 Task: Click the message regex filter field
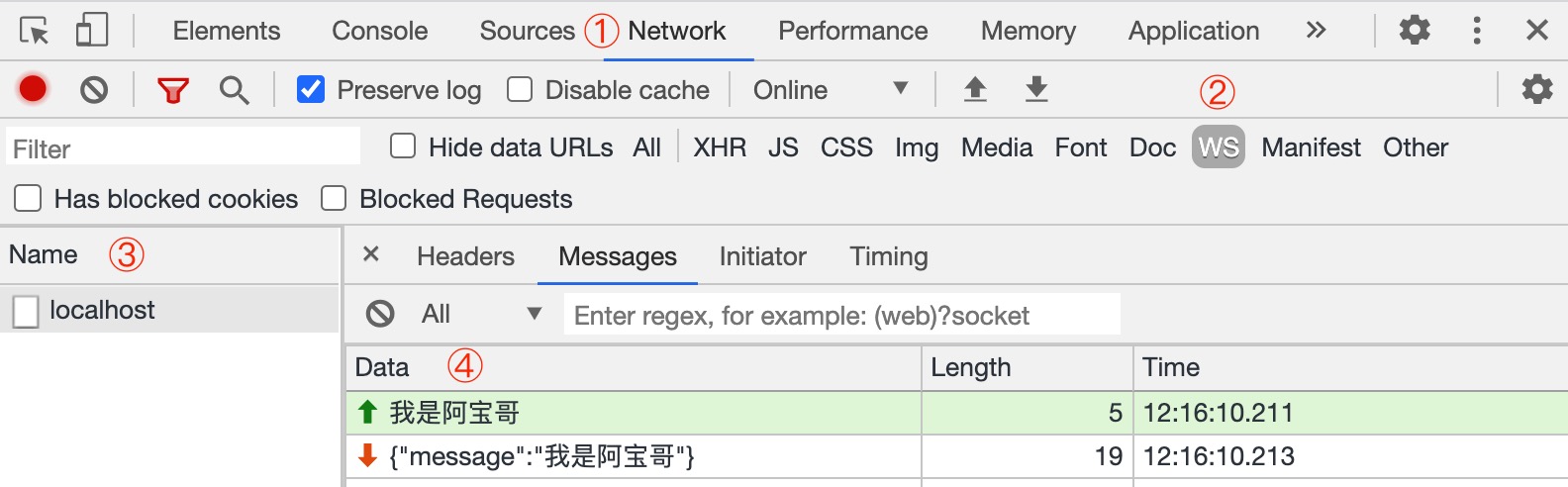(x=841, y=315)
